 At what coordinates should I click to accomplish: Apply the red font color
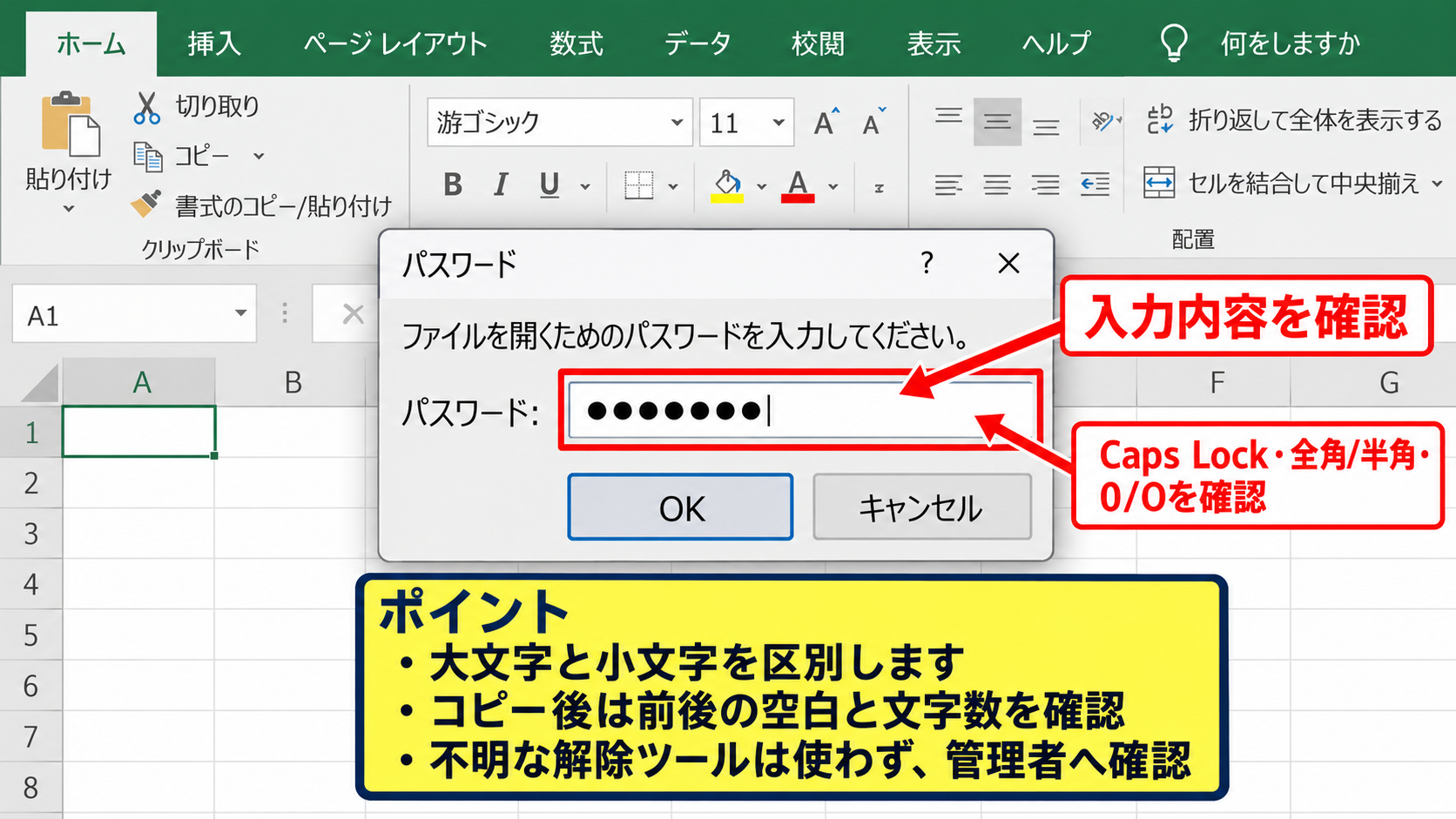pos(798,185)
